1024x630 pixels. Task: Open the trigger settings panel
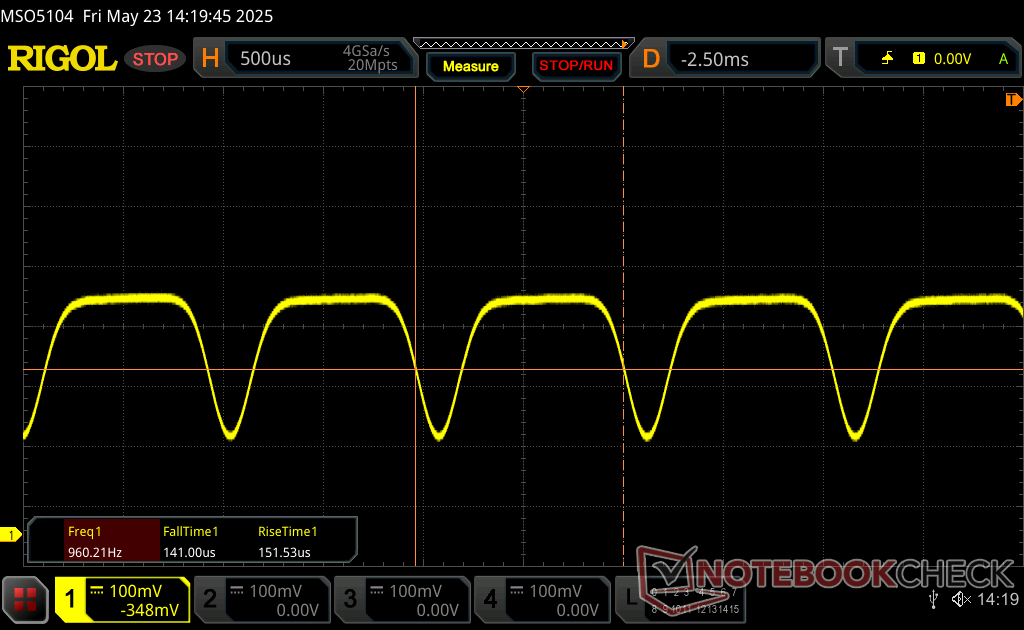[x=920, y=59]
